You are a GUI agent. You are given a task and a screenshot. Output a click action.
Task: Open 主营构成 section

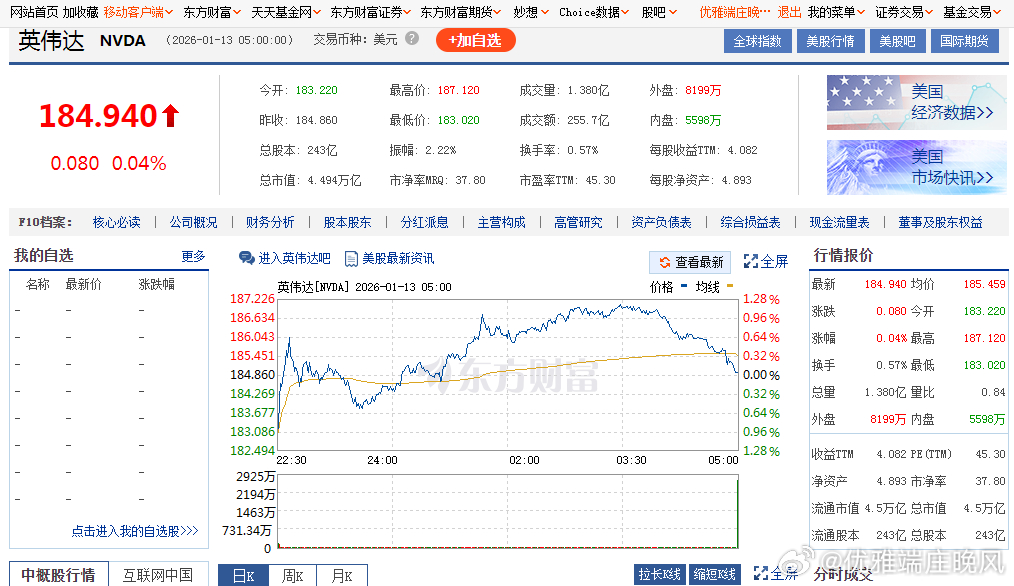pyautogui.click(x=501, y=222)
